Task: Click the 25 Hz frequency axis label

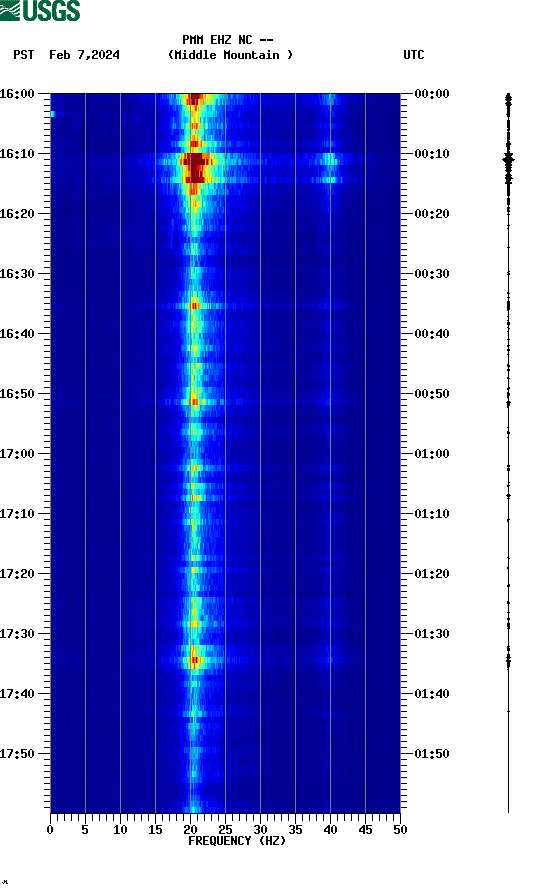Action: coord(225,830)
